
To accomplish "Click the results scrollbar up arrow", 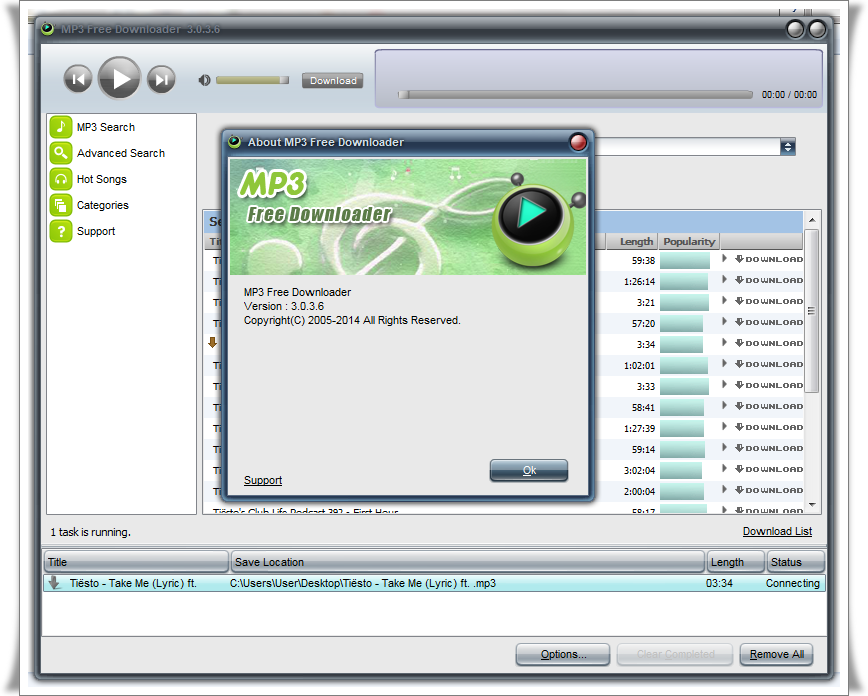I will 812,220.
